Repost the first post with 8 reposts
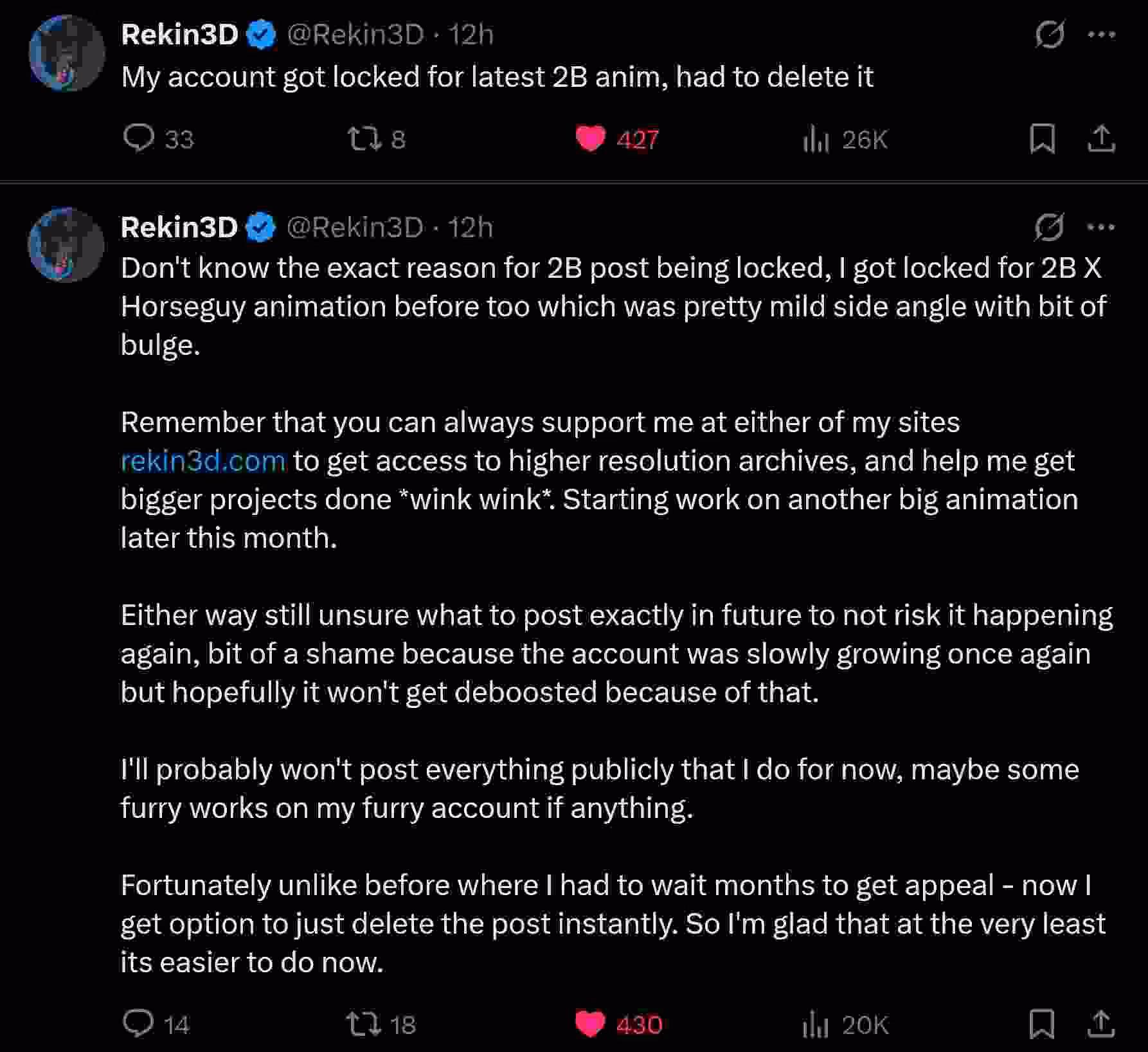 pos(364,138)
